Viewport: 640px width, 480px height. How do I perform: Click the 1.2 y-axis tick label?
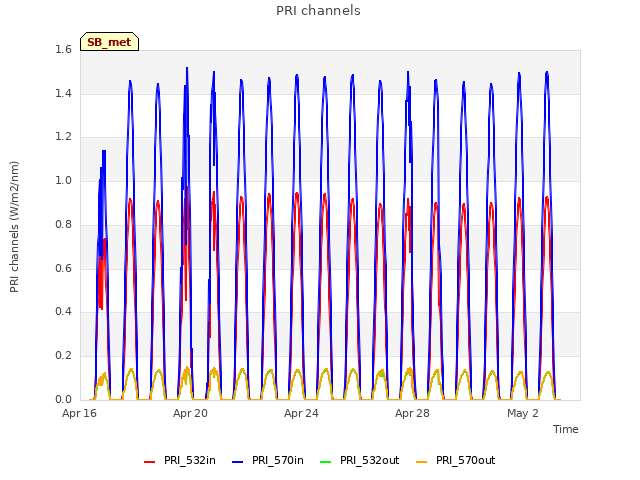pos(63,137)
